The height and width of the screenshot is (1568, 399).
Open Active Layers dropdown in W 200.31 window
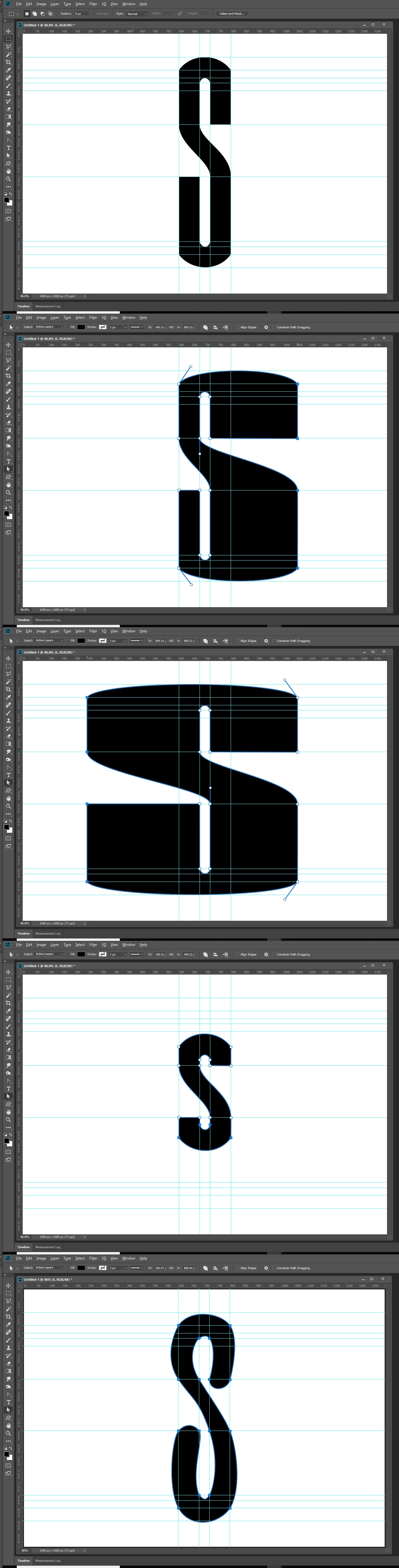coord(49,954)
